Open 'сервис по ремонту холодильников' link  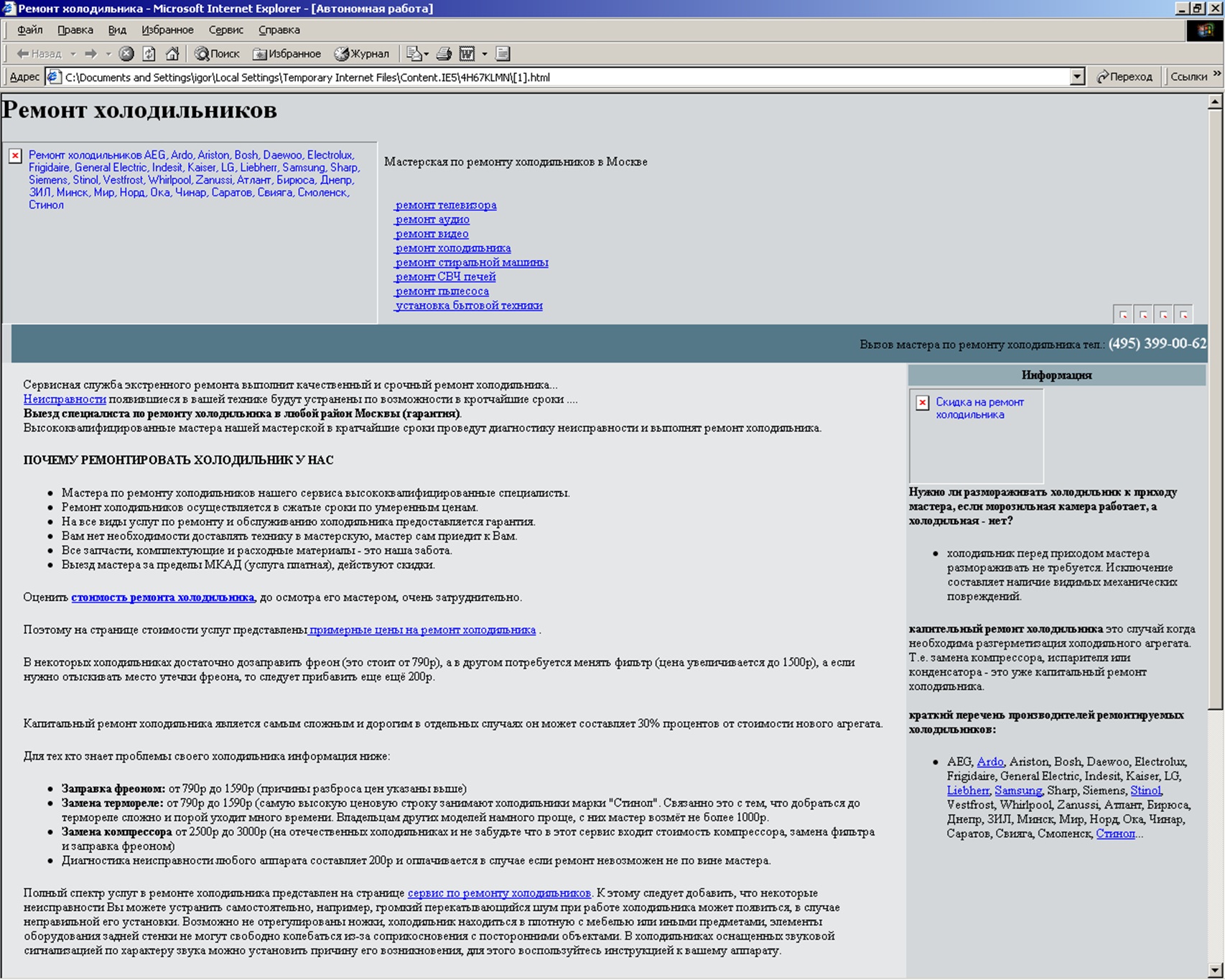499,893
